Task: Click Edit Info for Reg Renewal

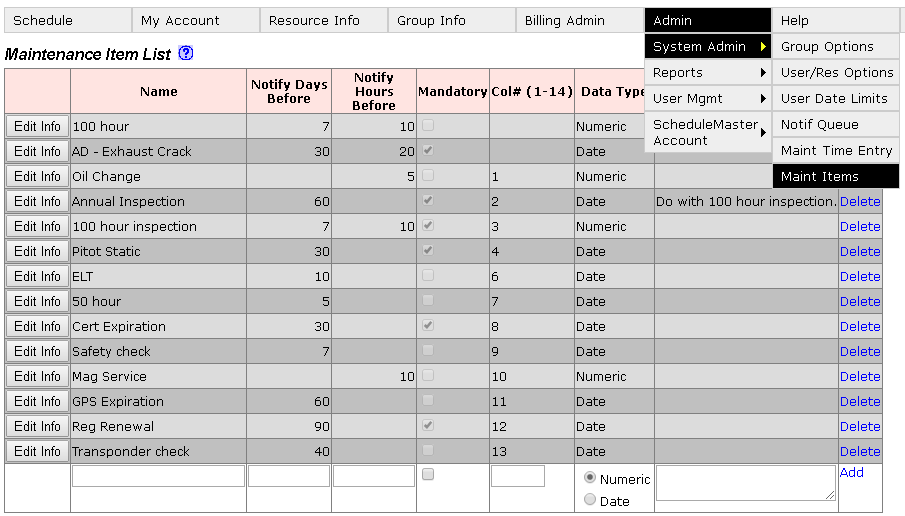Action: coord(38,427)
